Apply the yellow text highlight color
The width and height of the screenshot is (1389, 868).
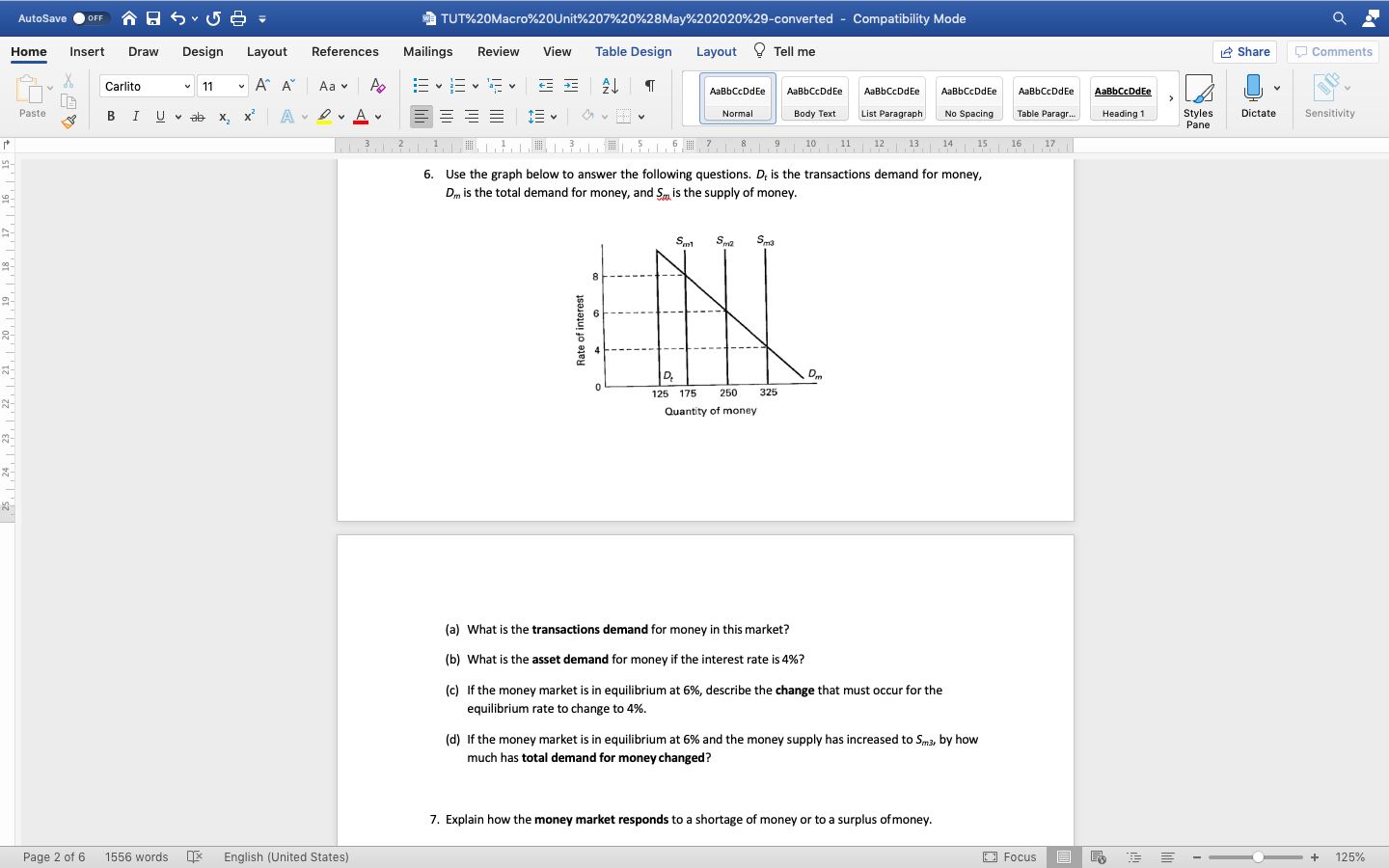point(325,117)
